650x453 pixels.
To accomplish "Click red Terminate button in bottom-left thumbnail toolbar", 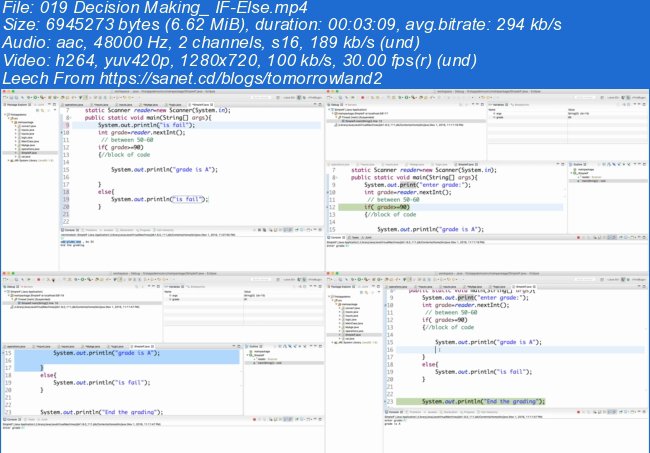I will 39,280.
